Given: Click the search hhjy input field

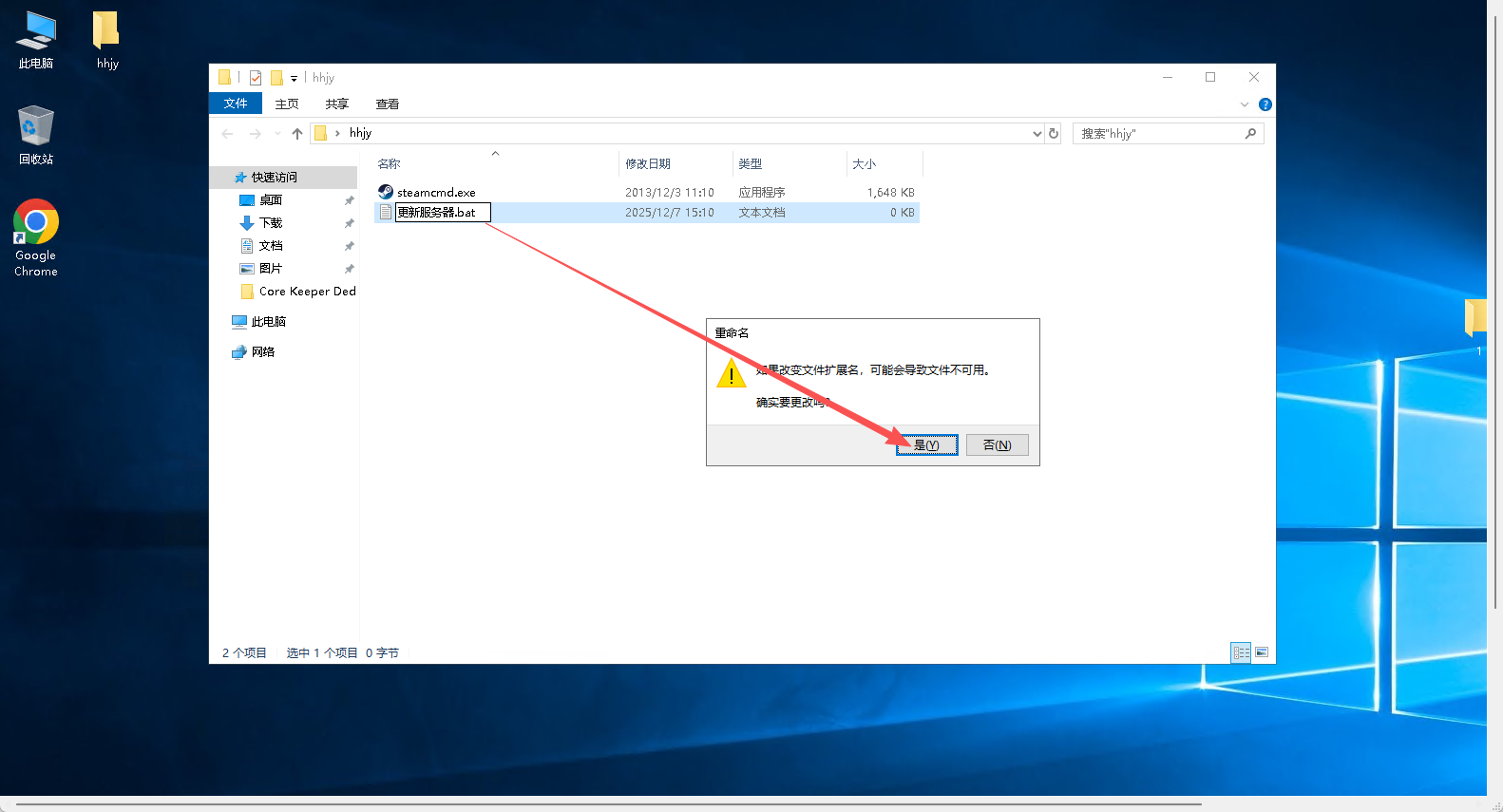Looking at the screenshot, I should [x=1157, y=134].
